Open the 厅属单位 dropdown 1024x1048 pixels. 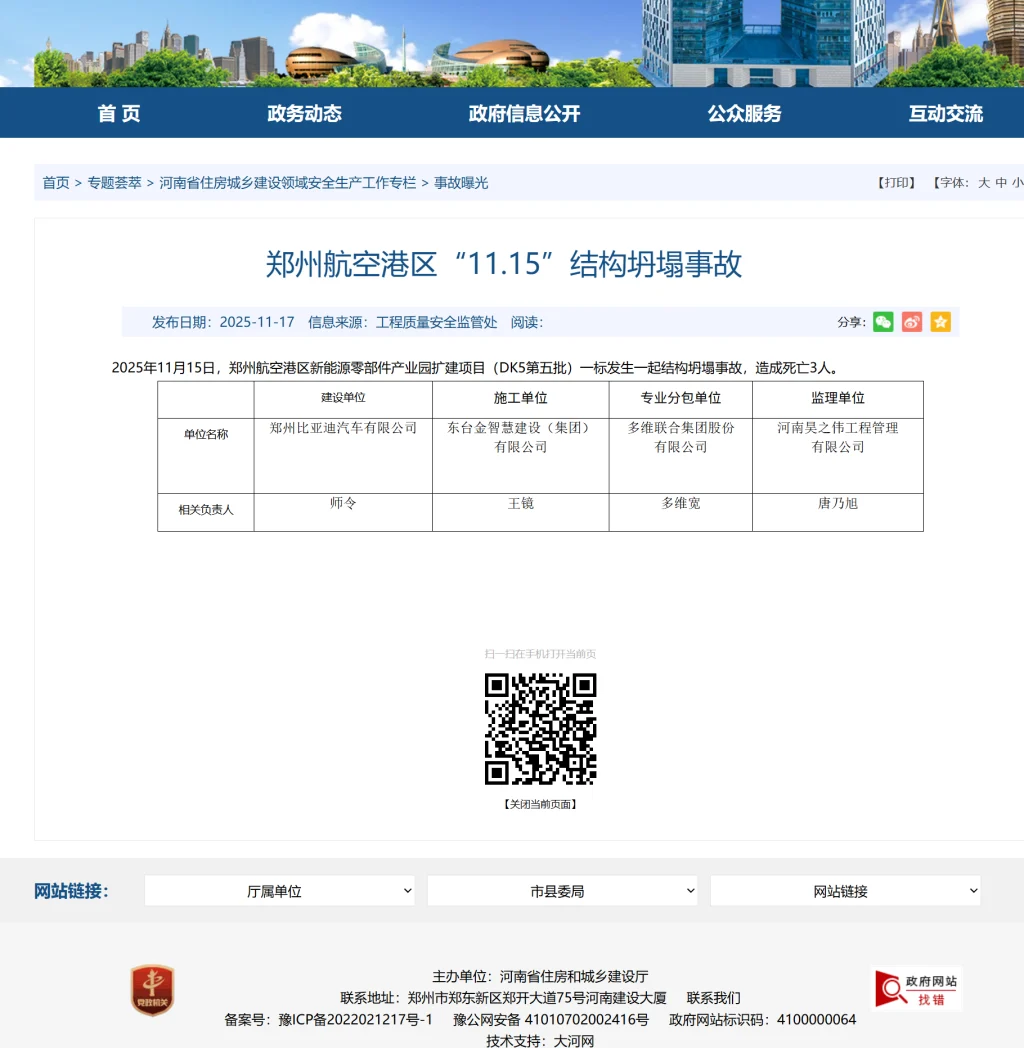279,890
